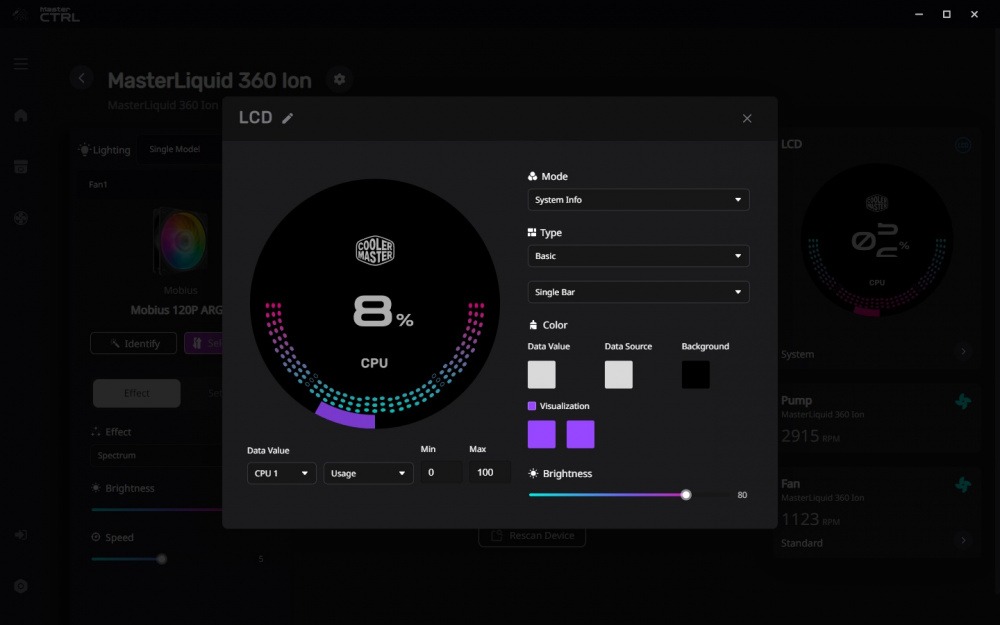This screenshot has width=1000, height=625.
Task: Open settings gear at sidebar bottom
Action: (x=21, y=586)
